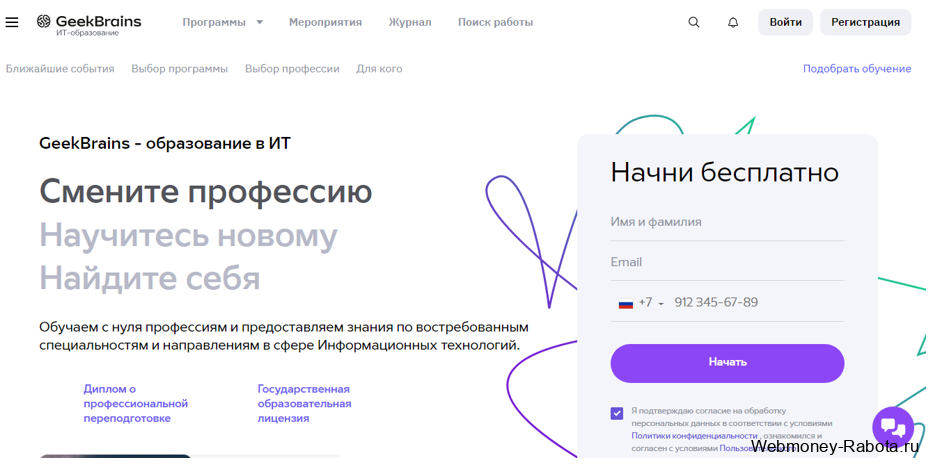928x464 pixels.
Task: Open Государственная образовательная лицензия link
Action: pos(304,404)
